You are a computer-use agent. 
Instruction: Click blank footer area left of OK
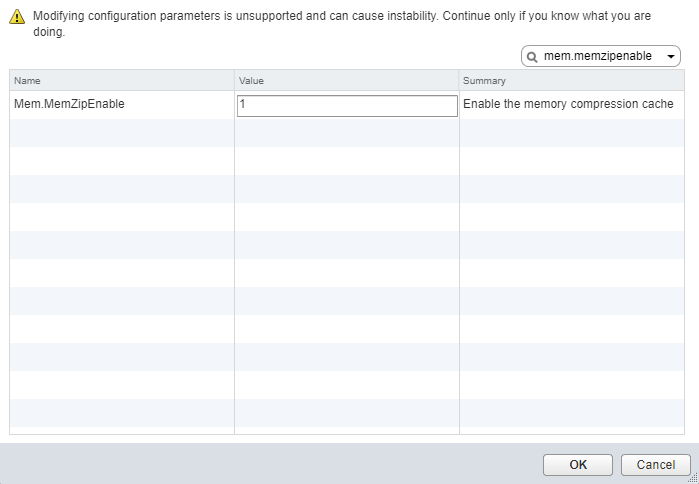click(270, 465)
